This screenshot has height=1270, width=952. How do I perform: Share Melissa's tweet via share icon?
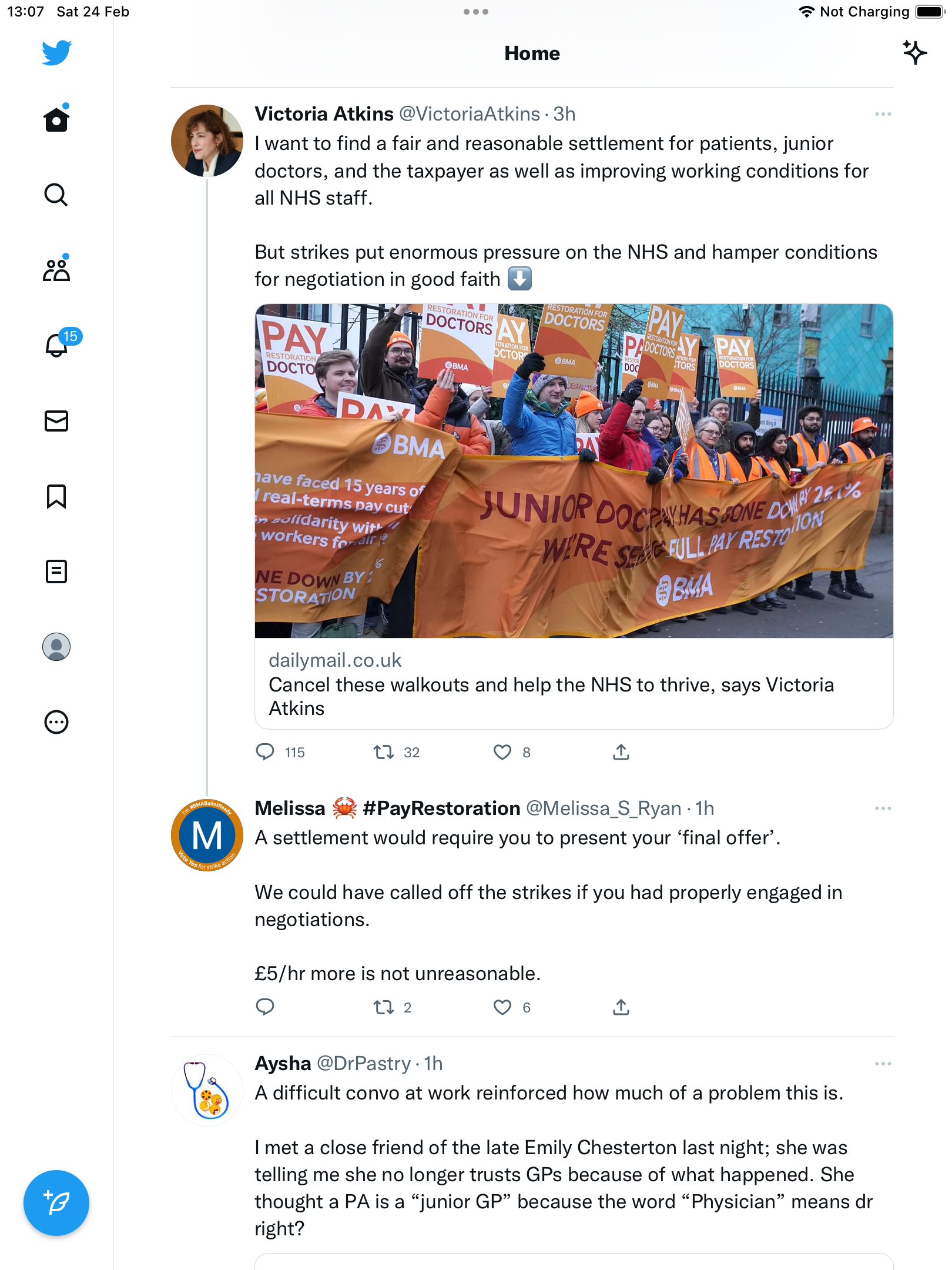click(x=621, y=1007)
